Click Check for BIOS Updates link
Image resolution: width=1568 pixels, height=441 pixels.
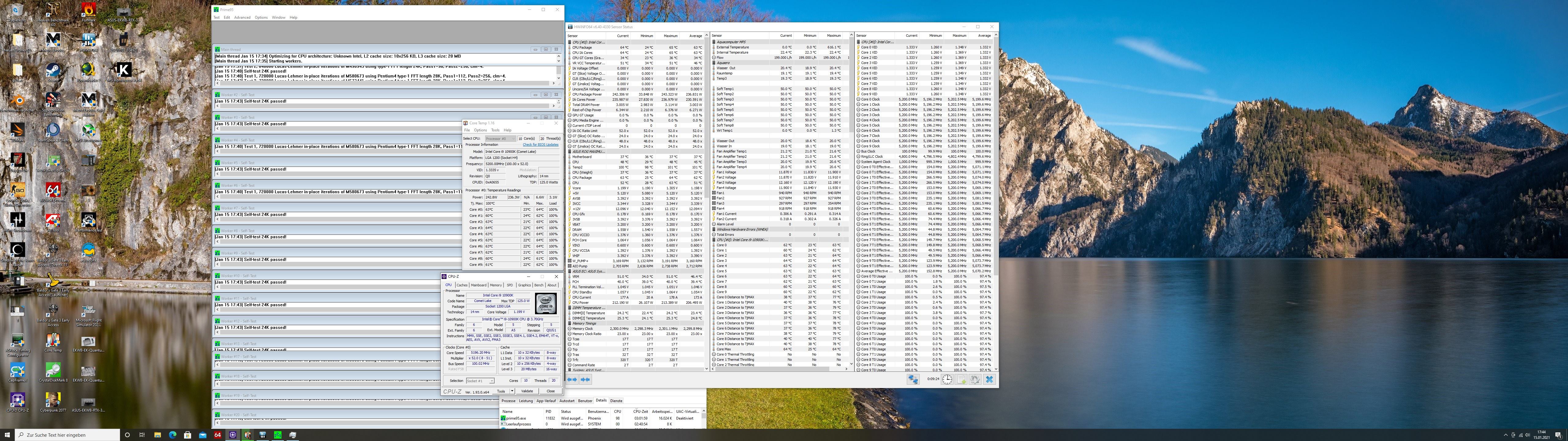(540, 144)
